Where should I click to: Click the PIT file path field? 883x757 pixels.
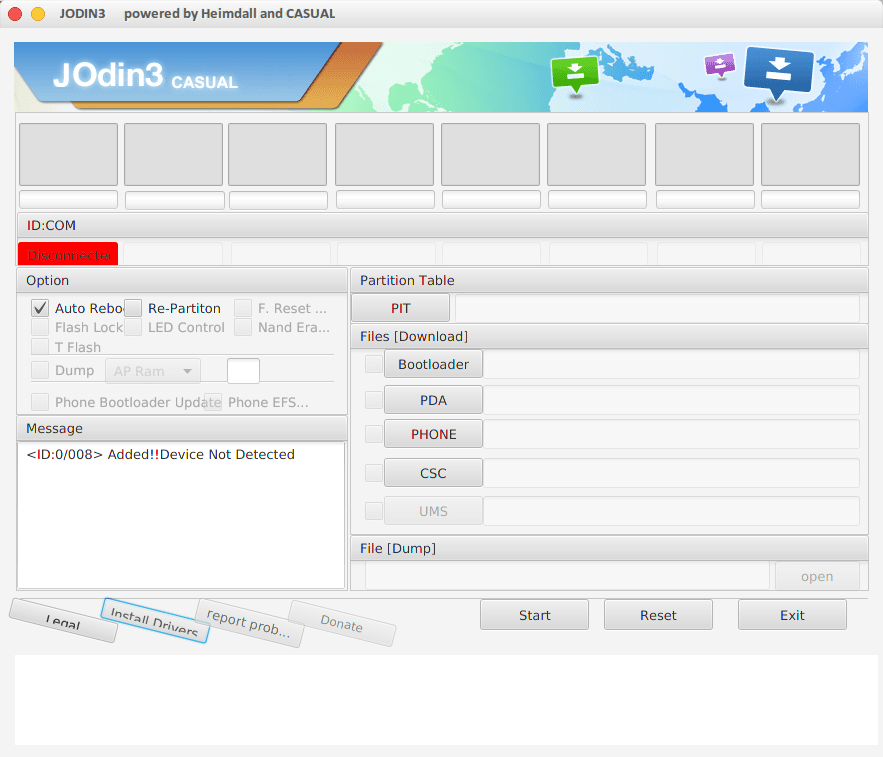point(657,308)
